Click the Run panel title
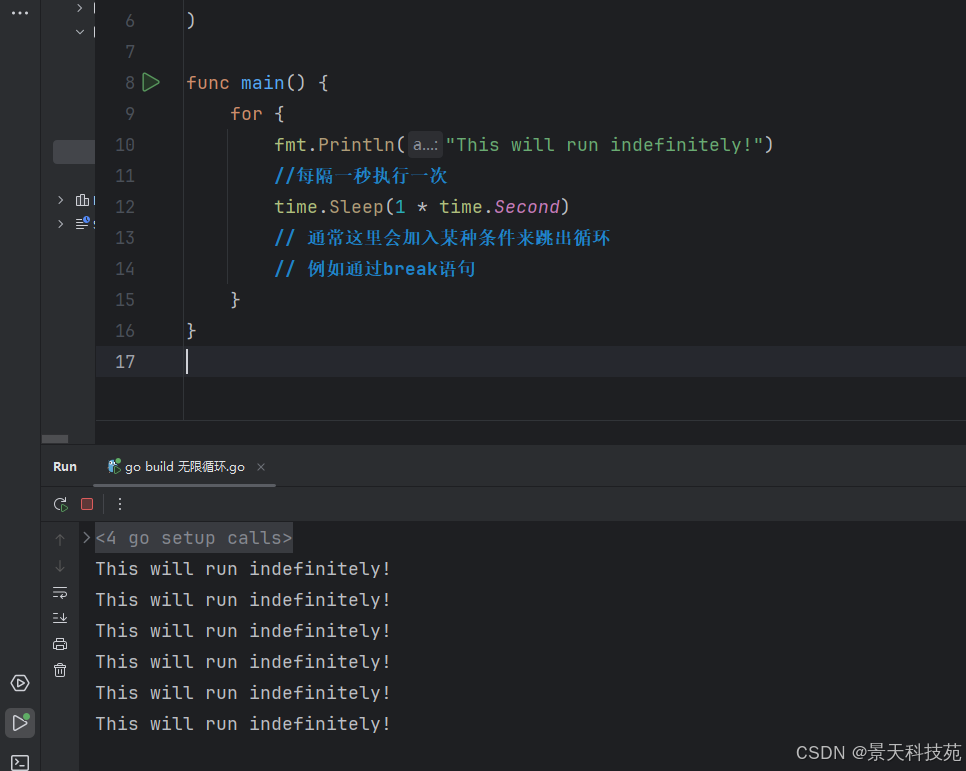The width and height of the screenshot is (966, 771). click(x=65, y=467)
